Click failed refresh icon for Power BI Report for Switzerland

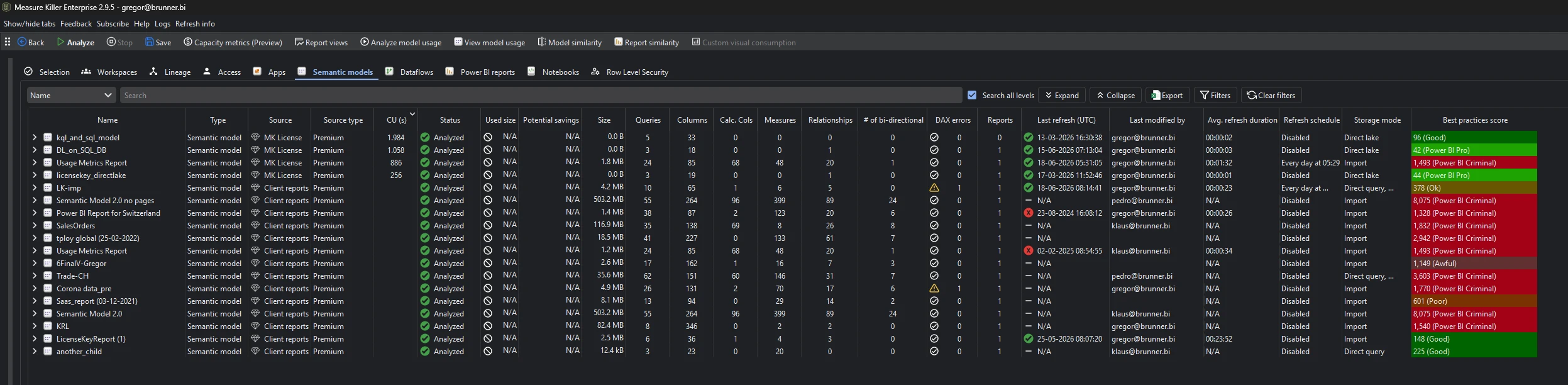point(1029,213)
